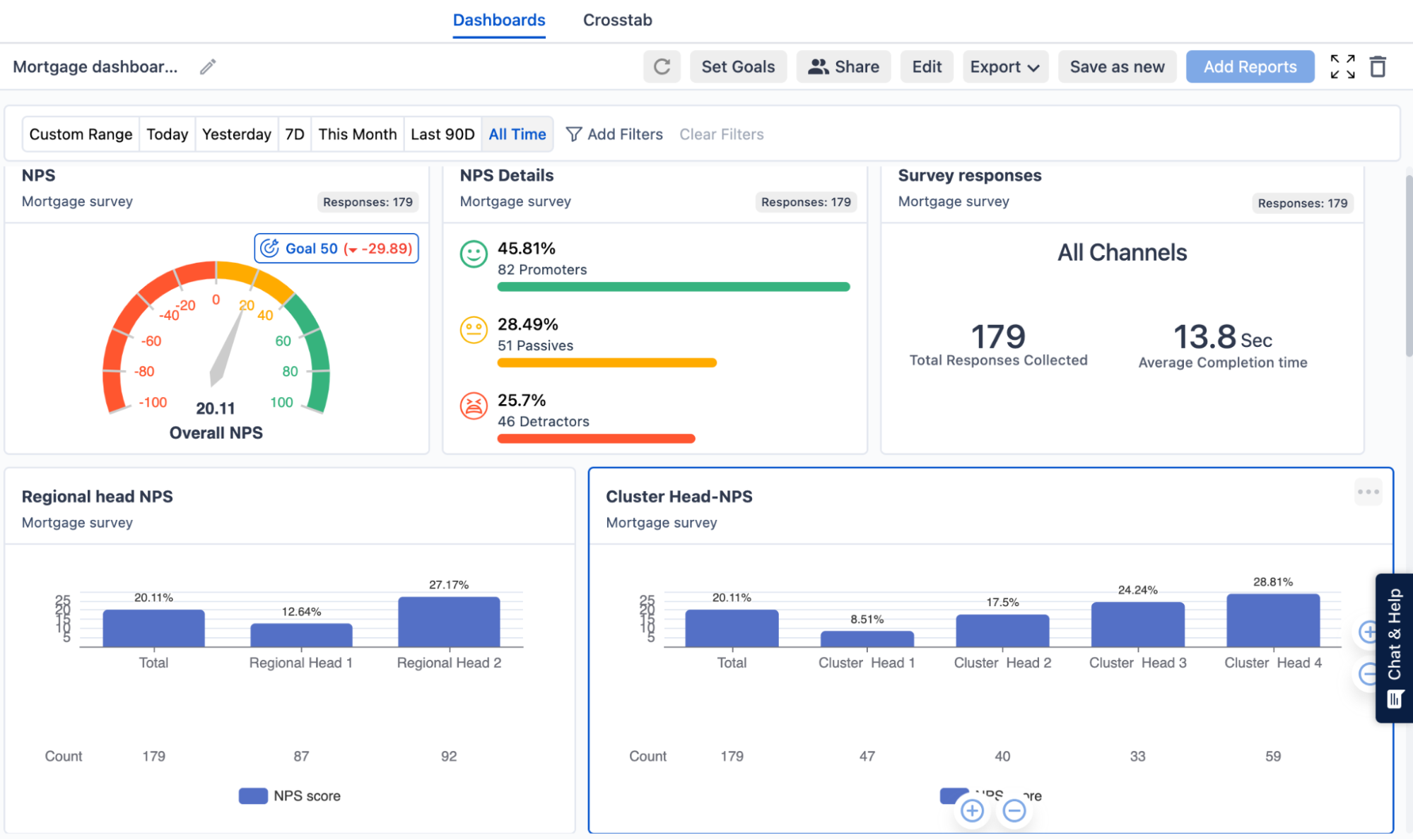
Task: Toggle the This Month filter option
Action: point(357,134)
